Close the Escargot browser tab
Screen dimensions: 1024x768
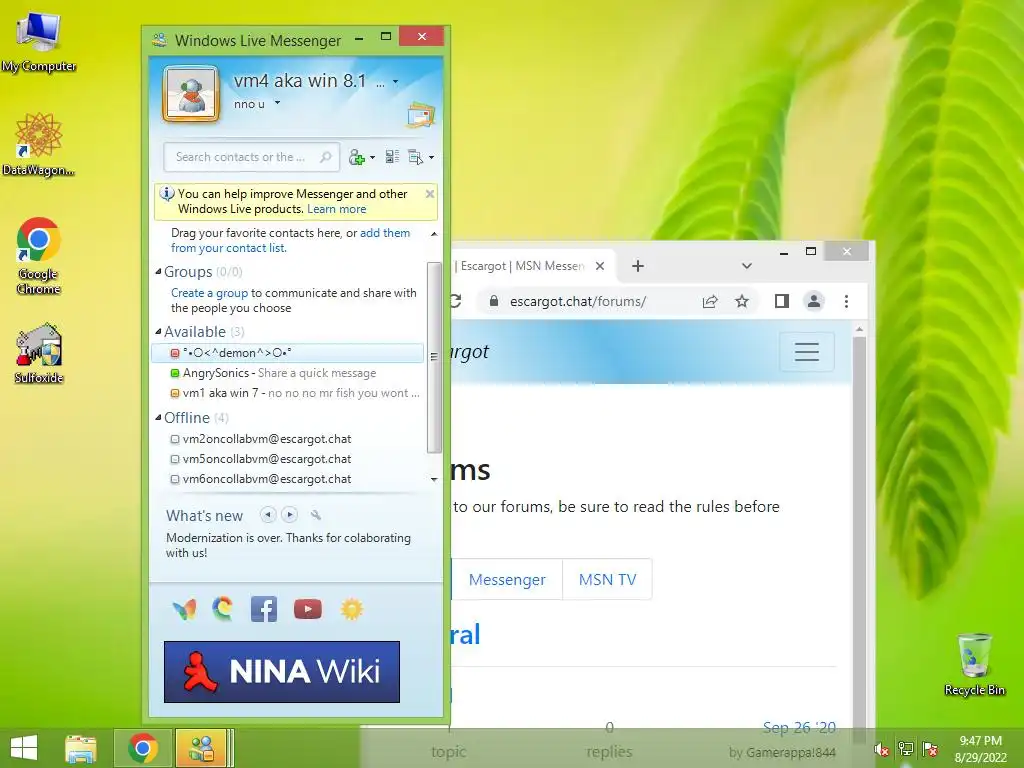point(600,266)
